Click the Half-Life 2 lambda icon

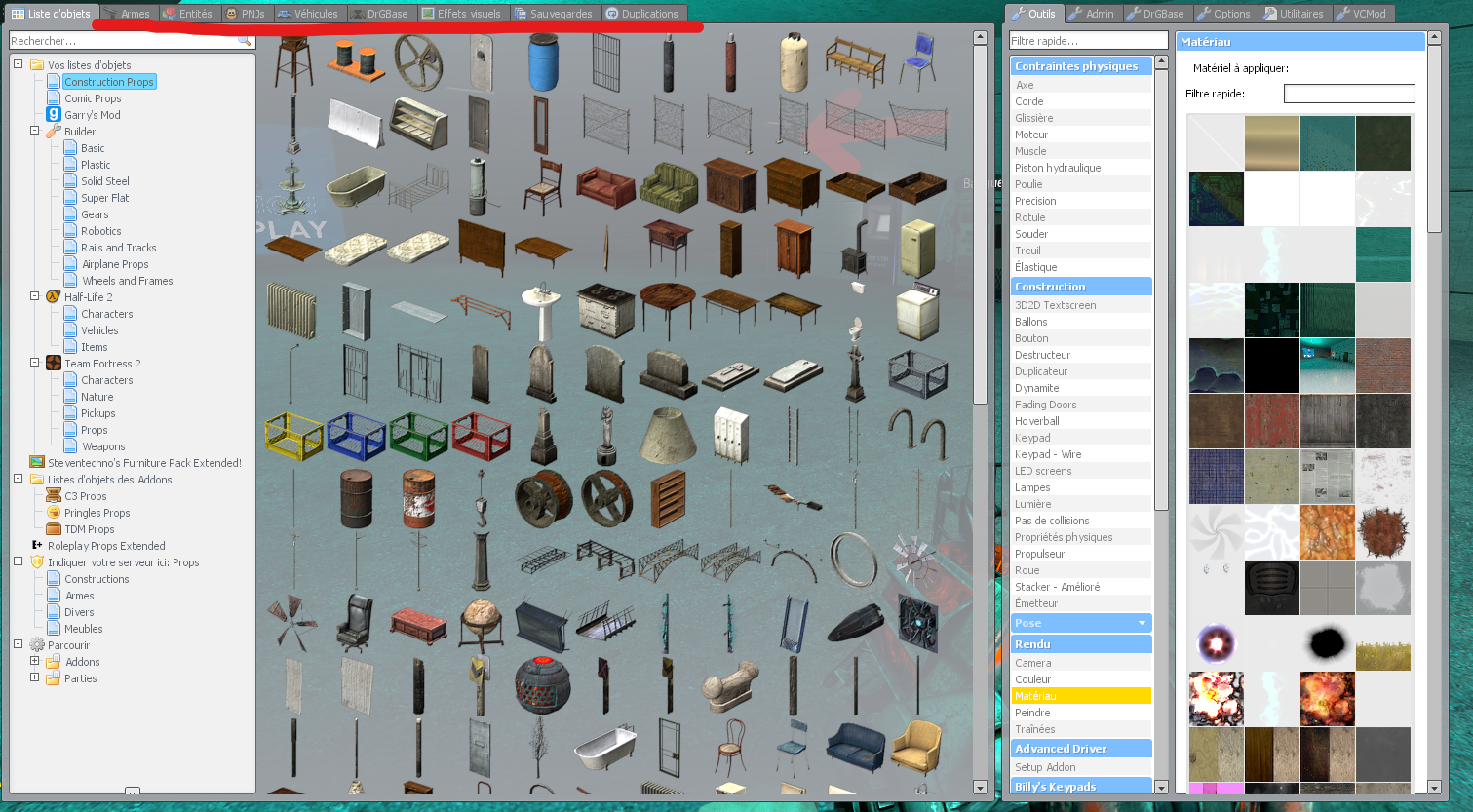point(54,297)
